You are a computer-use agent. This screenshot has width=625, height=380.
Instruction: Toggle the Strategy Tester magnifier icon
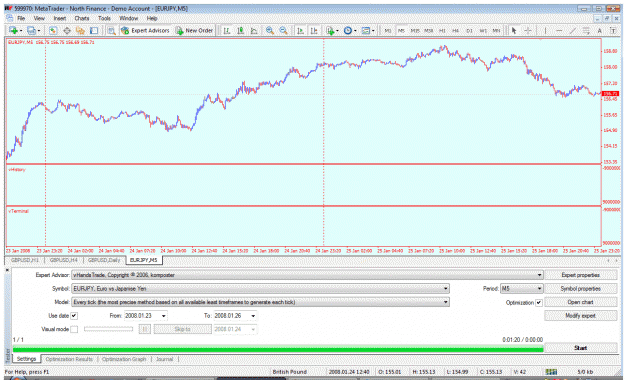(112, 31)
